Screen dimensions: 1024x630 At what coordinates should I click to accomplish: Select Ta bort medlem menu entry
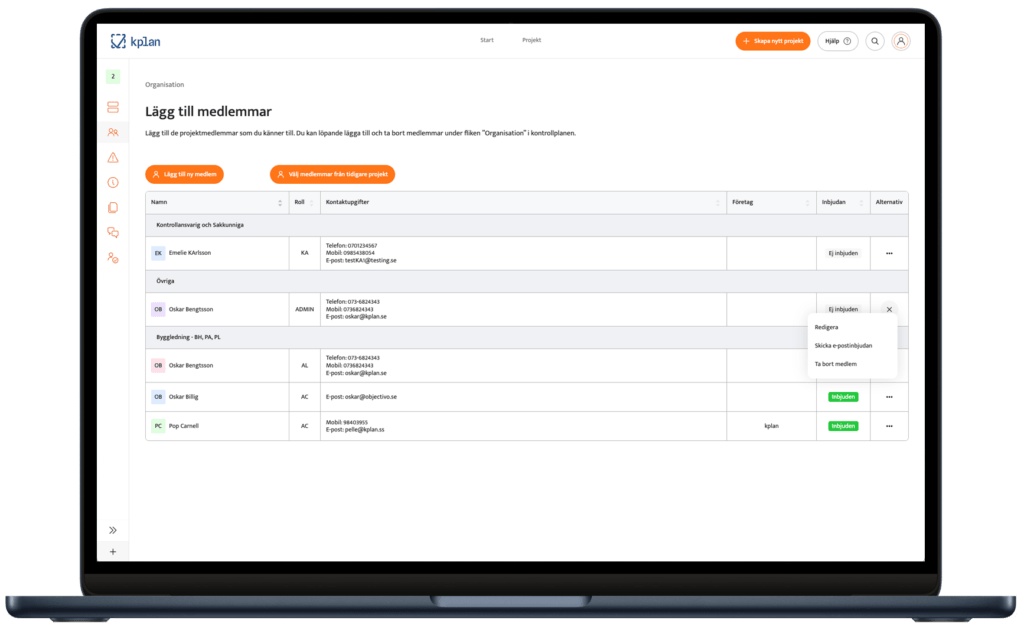point(835,364)
